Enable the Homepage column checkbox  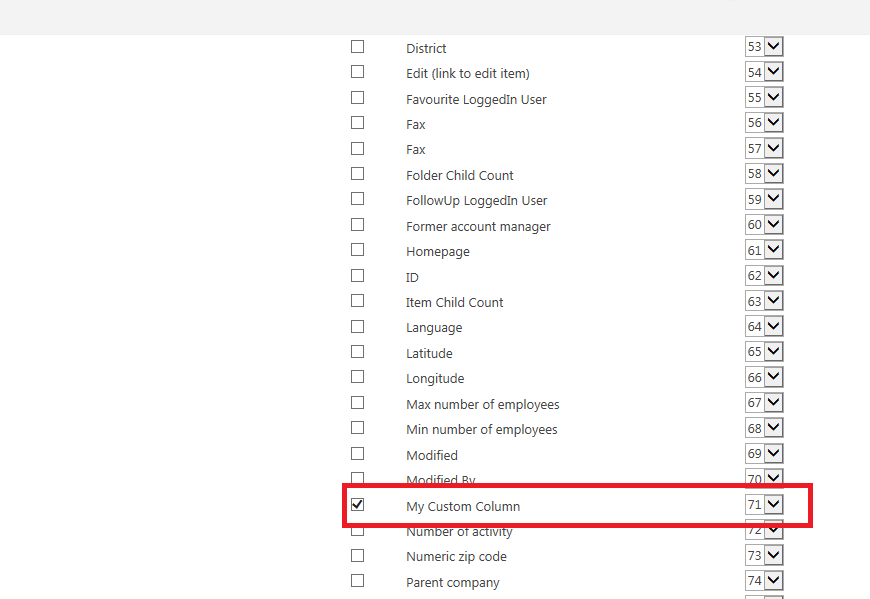[357, 250]
